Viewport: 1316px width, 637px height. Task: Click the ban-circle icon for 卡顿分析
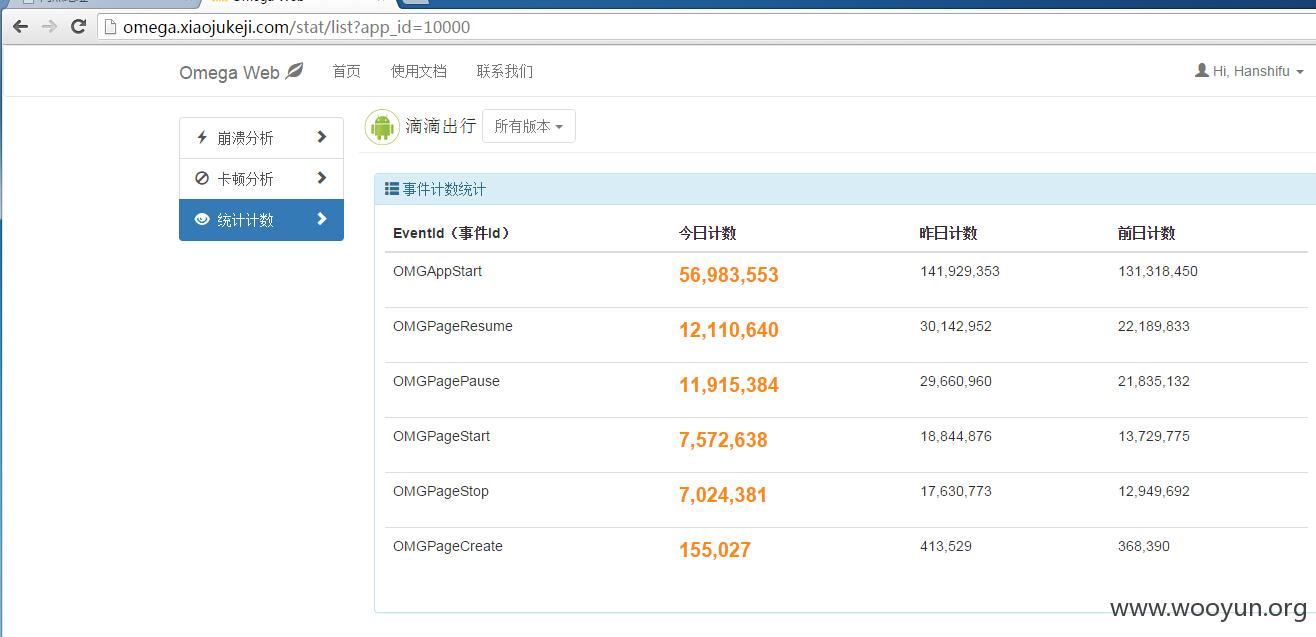(x=202, y=178)
